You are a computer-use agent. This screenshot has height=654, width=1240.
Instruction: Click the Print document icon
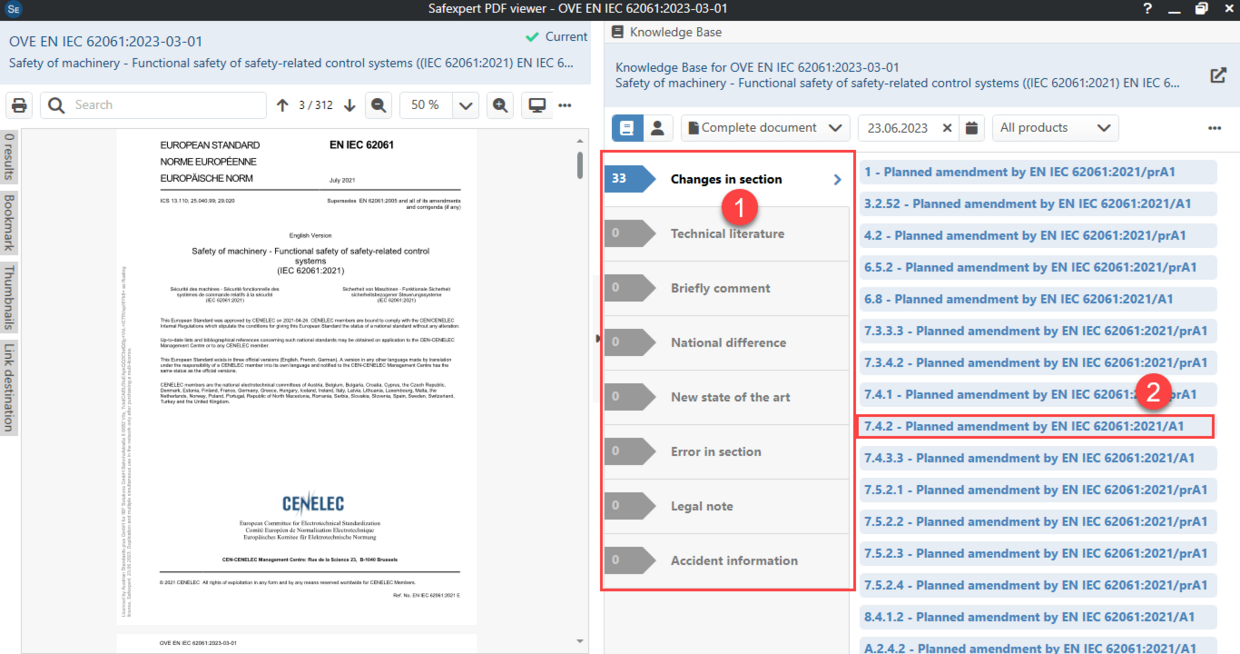(x=19, y=104)
